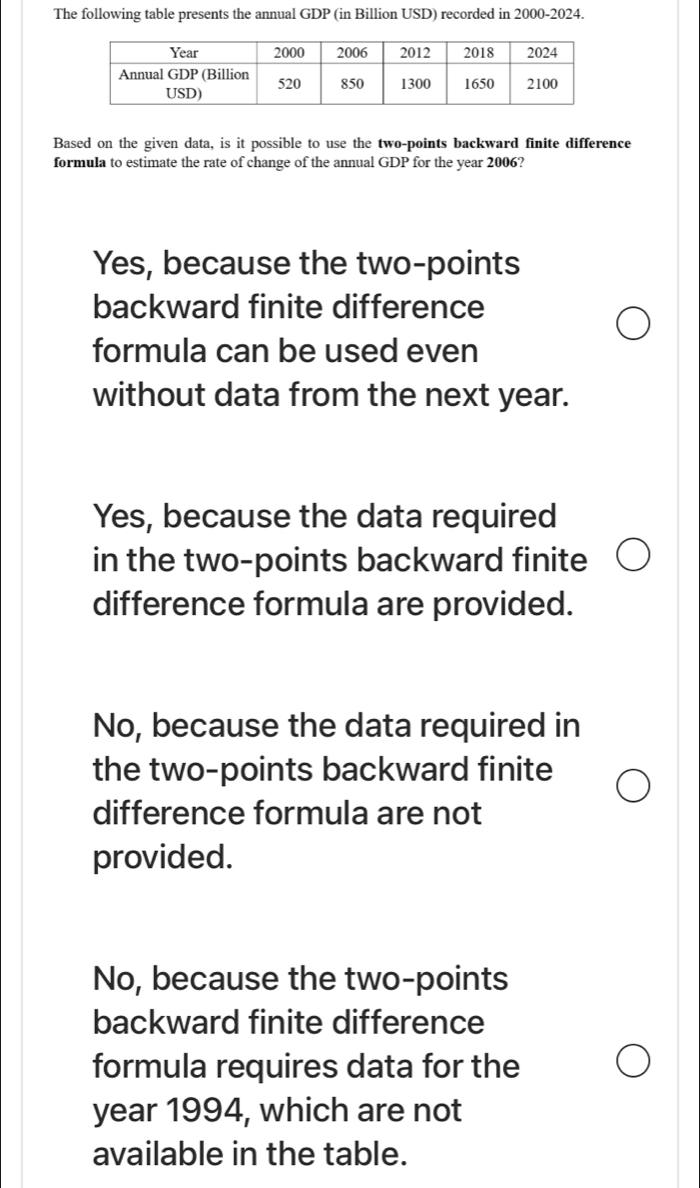
Task: Click the GDP value 850 cell
Action: (x=351, y=83)
